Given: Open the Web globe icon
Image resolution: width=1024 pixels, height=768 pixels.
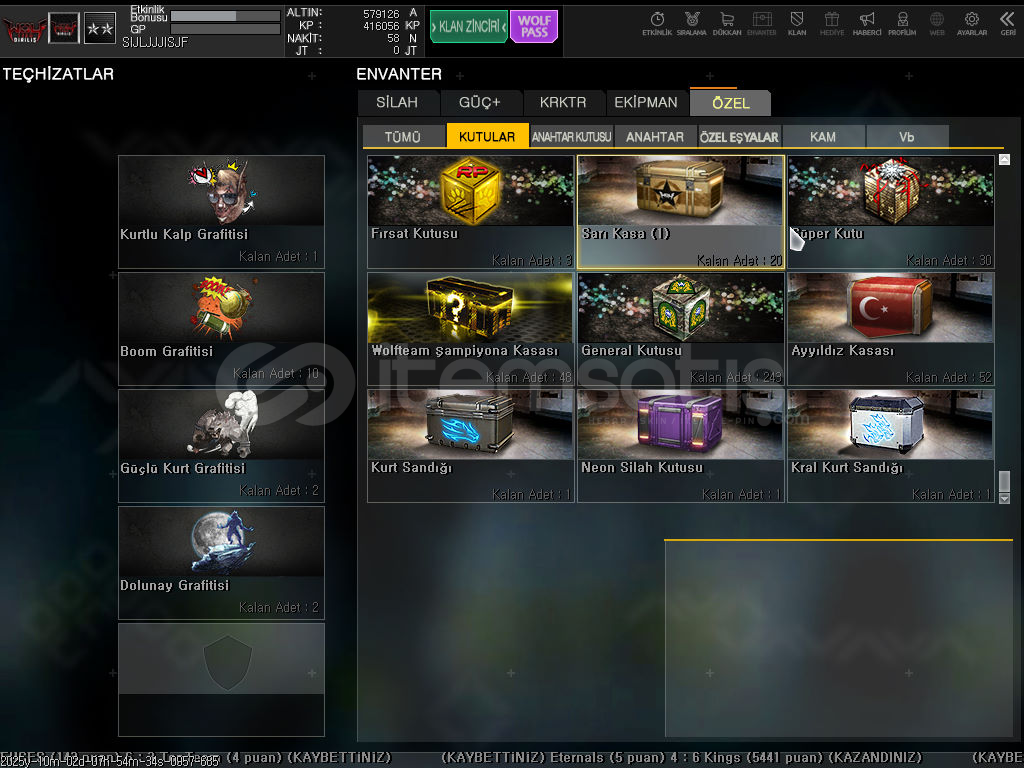Looking at the screenshot, I should coord(936,24).
